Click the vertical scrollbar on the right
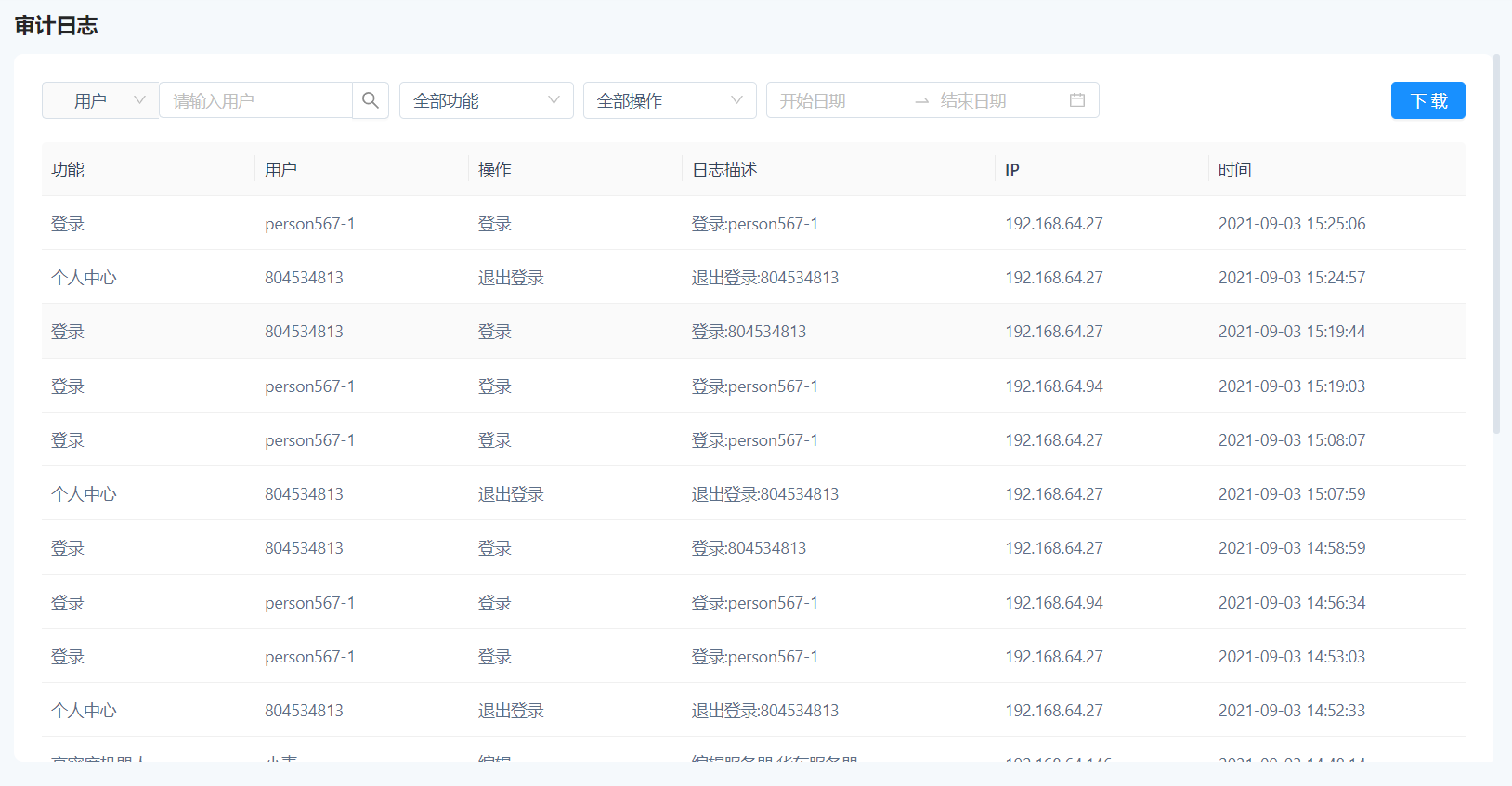Image resolution: width=1512 pixels, height=786 pixels. tap(1496, 243)
